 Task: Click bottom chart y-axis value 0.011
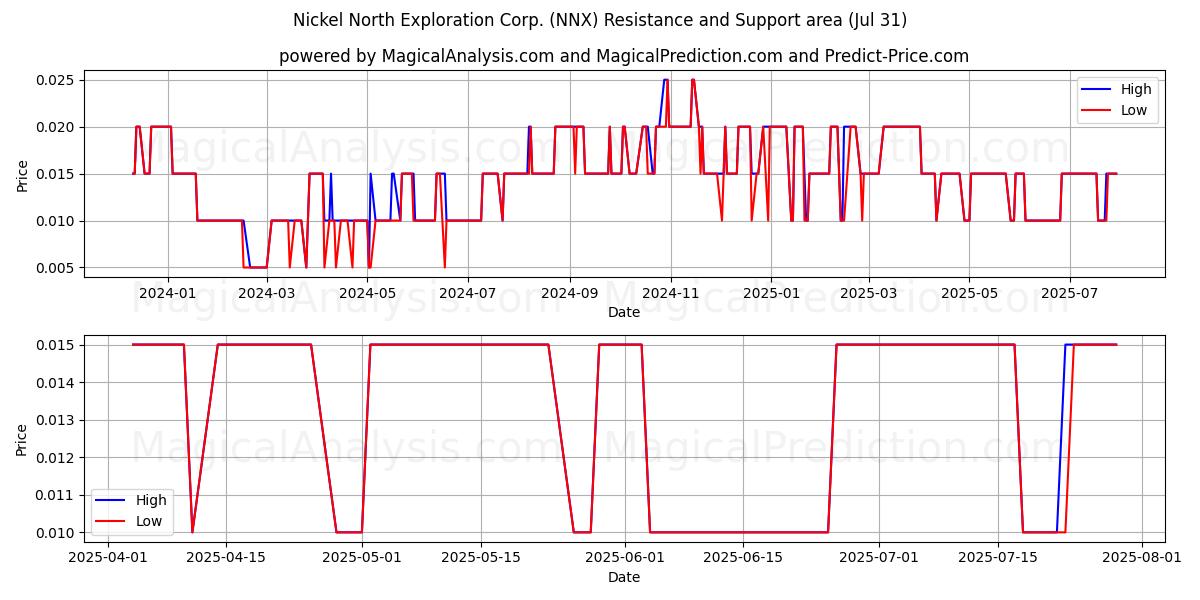57,495
